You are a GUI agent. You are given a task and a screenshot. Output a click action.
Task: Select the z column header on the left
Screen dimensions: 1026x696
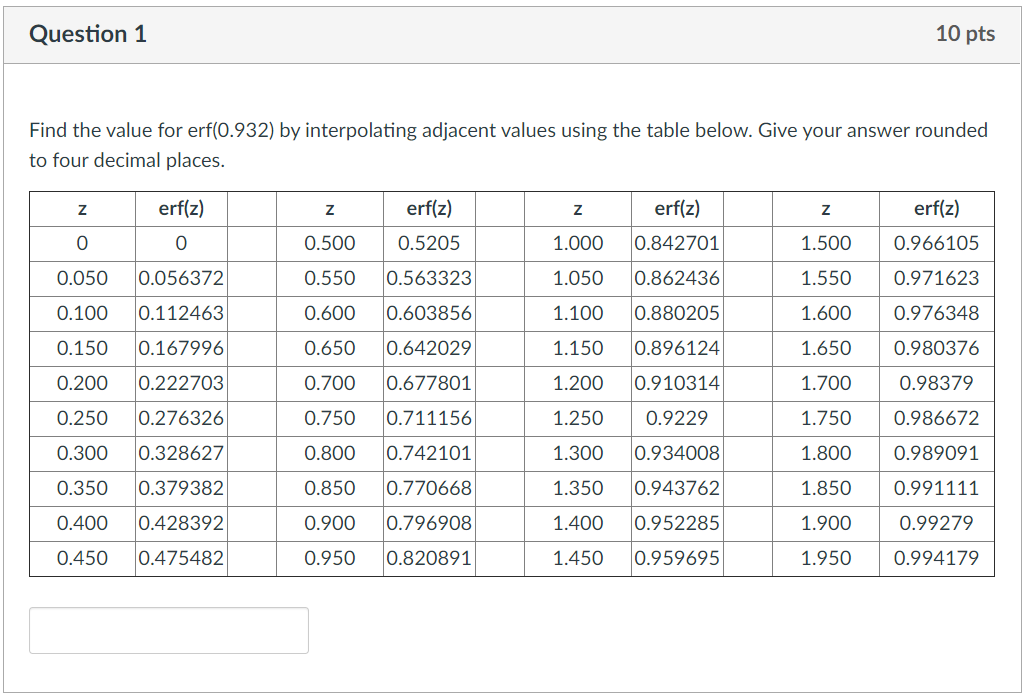(83, 208)
